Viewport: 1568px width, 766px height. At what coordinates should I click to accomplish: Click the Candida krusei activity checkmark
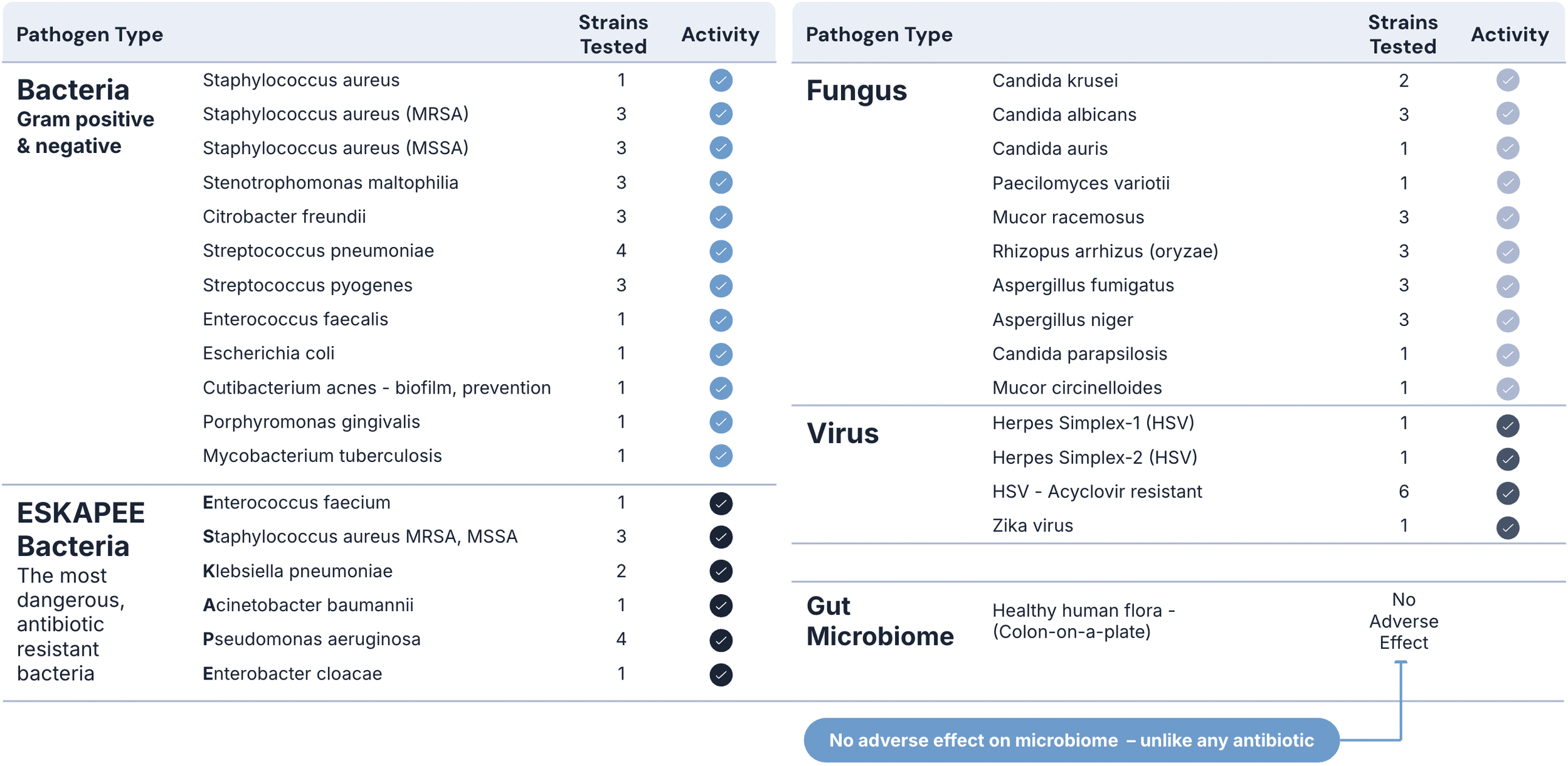click(x=1507, y=80)
